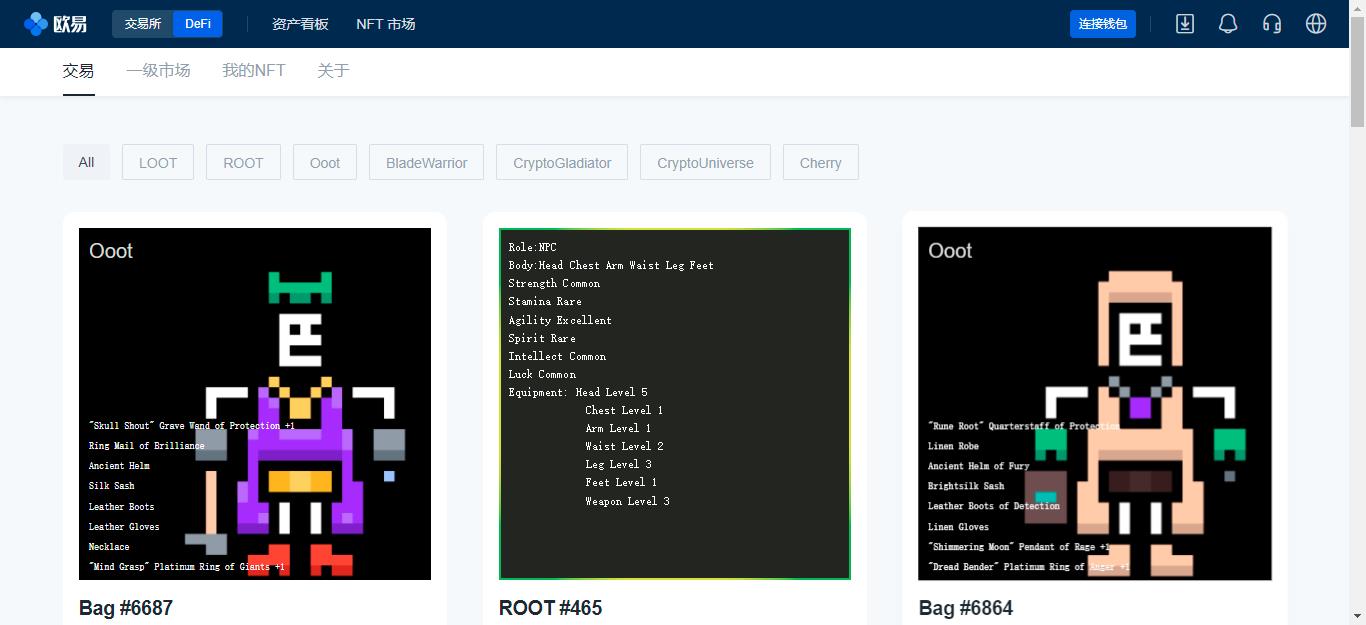The image size is (1366, 625).
Task: Open the Bag #6864 NFT image
Action: tap(1095, 404)
